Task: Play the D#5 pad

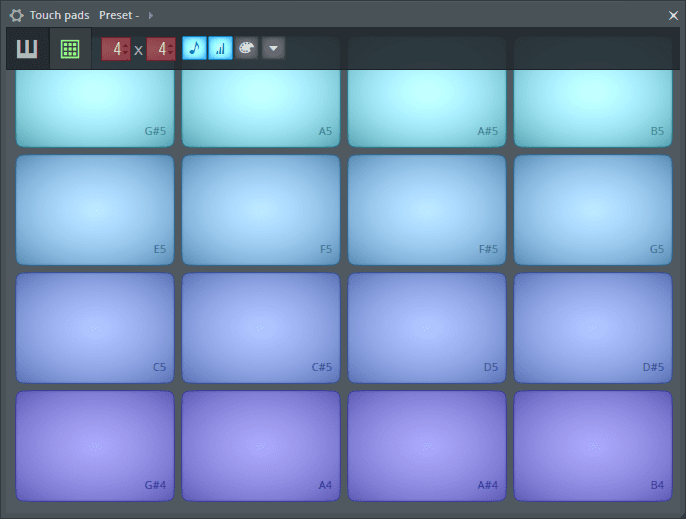Action: click(592, 328)
